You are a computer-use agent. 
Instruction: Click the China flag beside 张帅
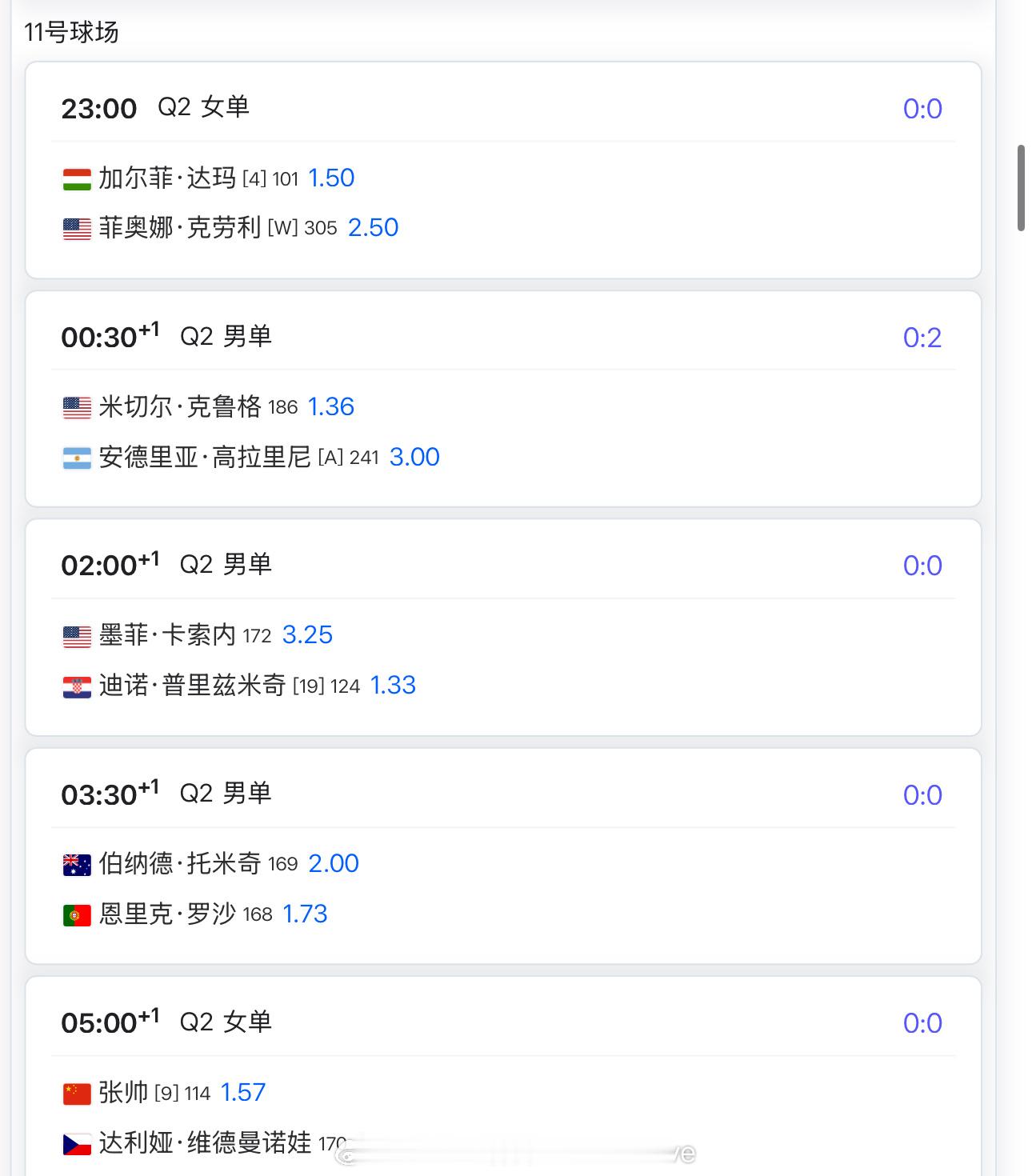pyautogui.click(x=77, y=1093)
